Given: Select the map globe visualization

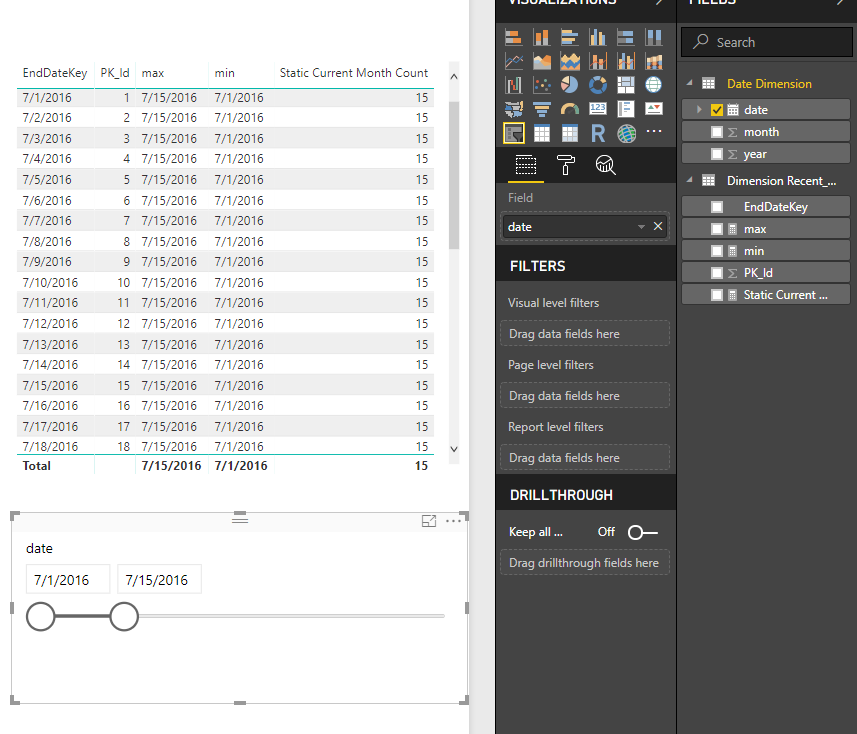Looking at the screenshot, I should point(654,85).
